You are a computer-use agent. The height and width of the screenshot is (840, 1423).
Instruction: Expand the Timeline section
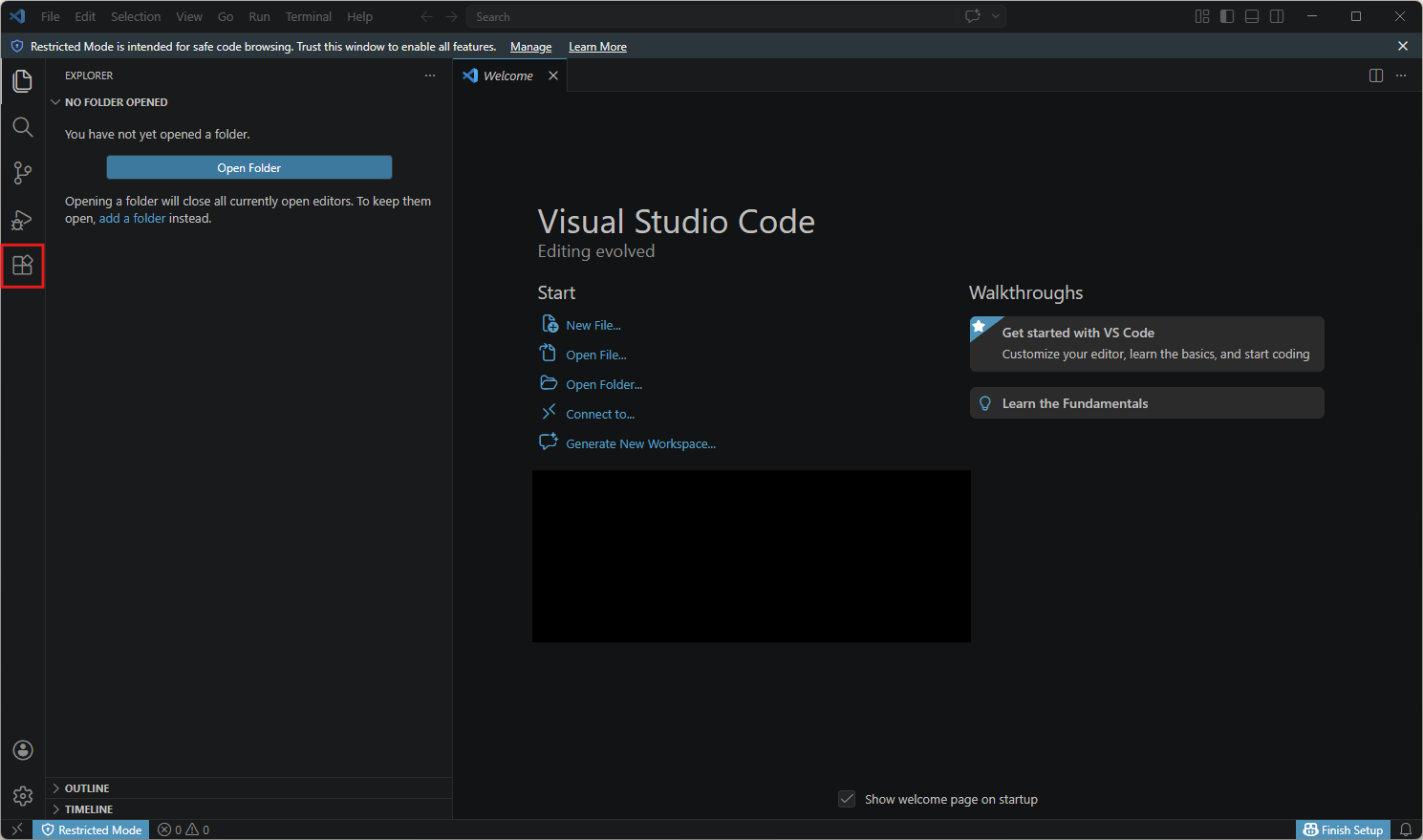pyautogui.click(x=88, y=809)
